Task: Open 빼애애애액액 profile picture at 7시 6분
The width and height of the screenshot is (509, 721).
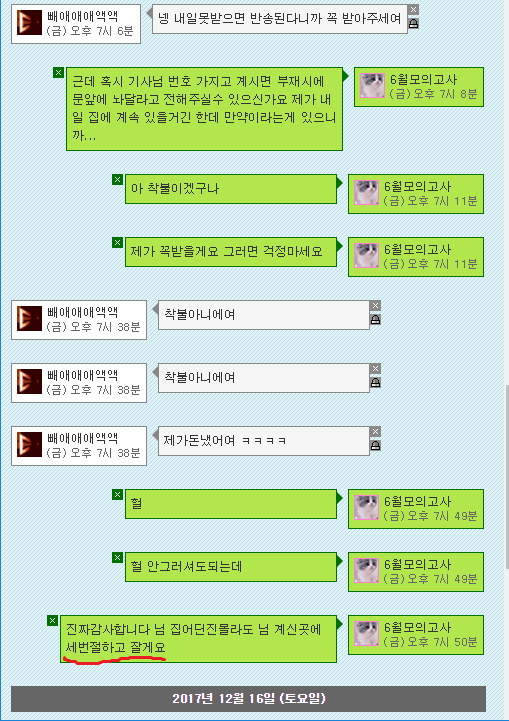Action: tap(29, 23)
